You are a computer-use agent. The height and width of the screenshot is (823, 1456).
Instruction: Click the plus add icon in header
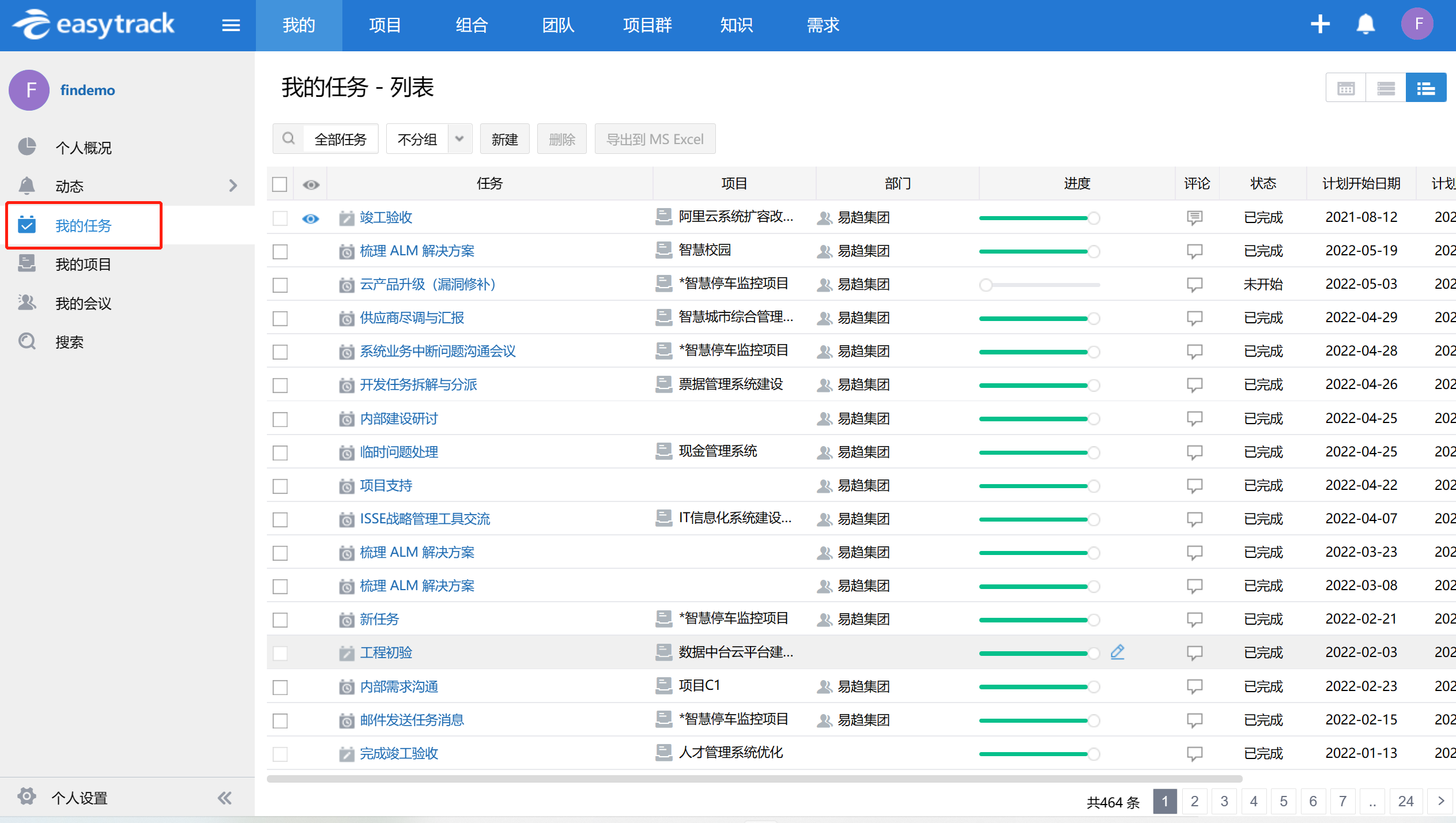click(x=1320, y=25)
